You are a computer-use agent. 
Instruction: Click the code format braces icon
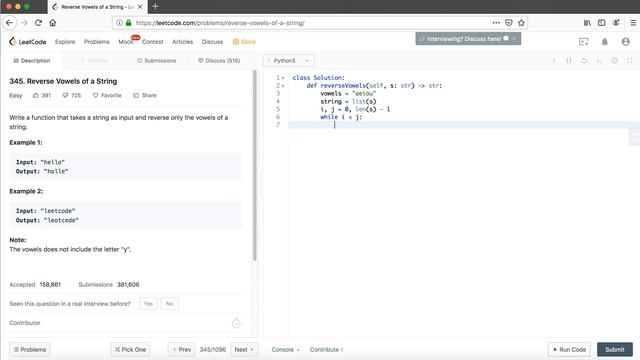569,60
